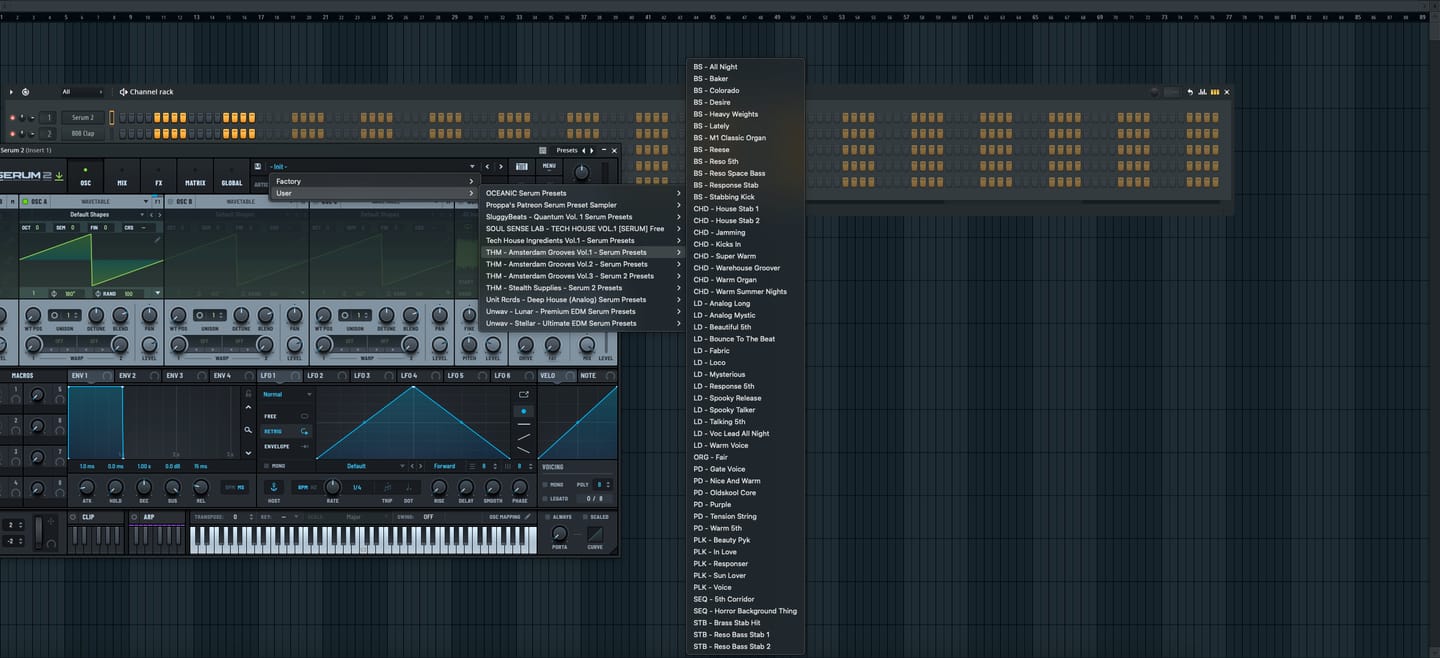Click the LFO host anchor icon

point(274,487)
